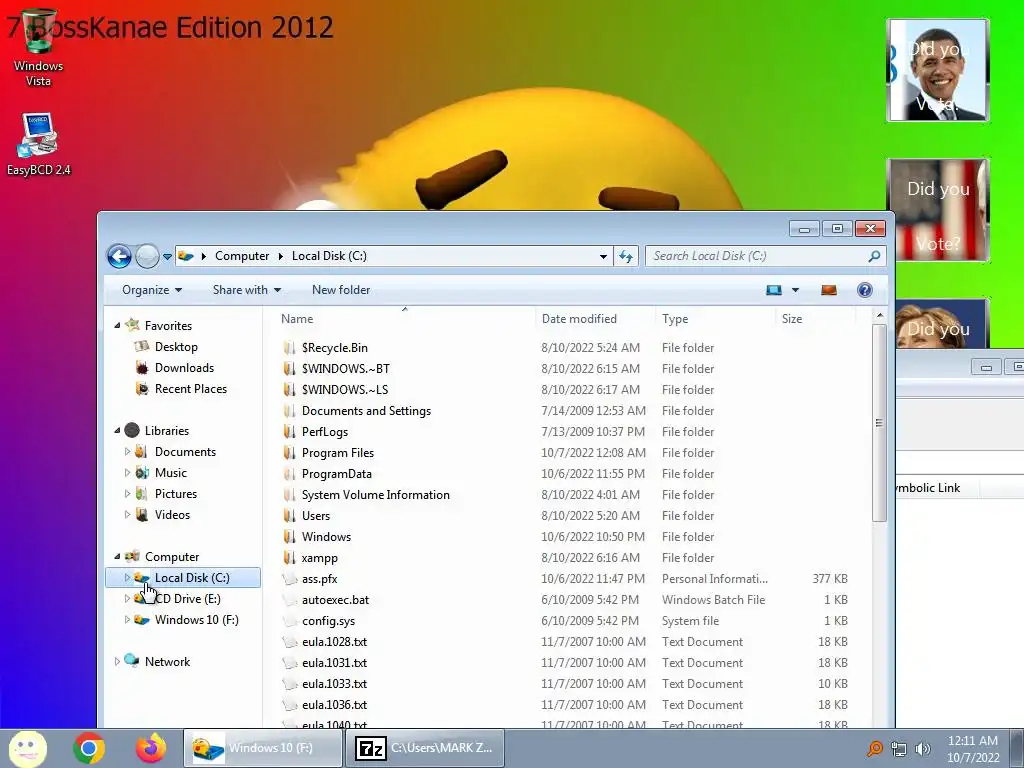Click the Local Disk (C:) breadcrumb segment
Screen dimensions: 1024x768
click(x=329, y=256)
